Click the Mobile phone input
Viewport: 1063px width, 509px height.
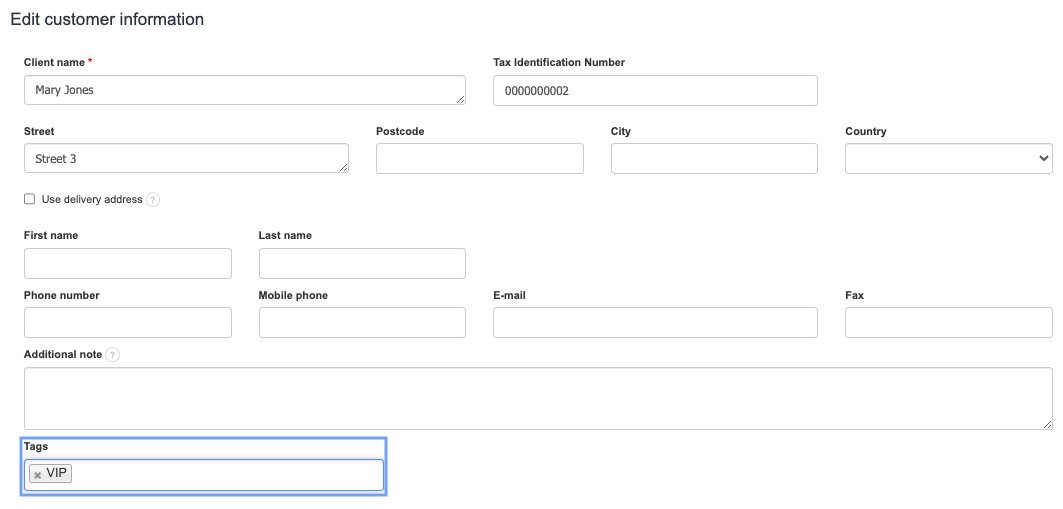tap(362, 322)
